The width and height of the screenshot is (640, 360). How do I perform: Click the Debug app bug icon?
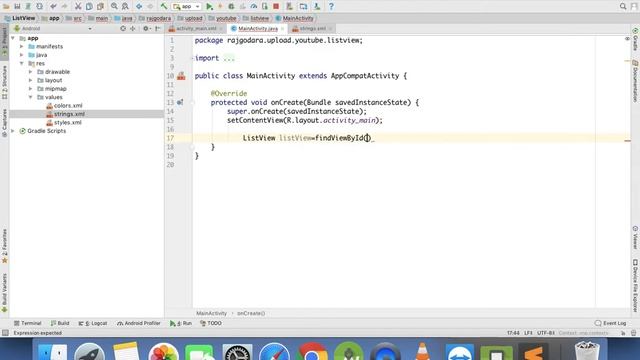[x=231, y=7]
